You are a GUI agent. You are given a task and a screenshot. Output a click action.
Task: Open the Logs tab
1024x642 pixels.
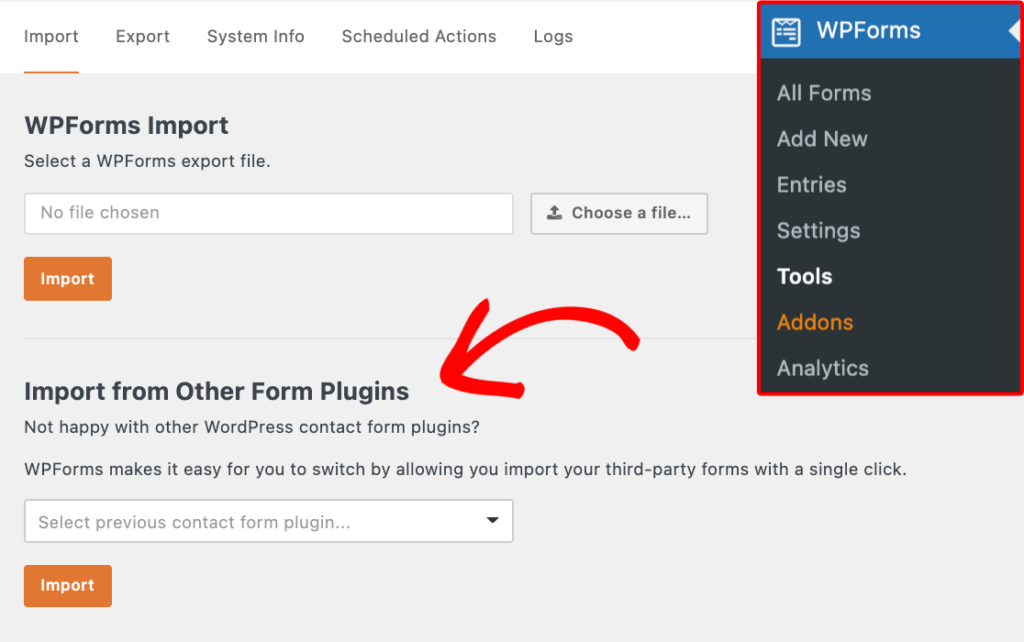[x=553, y=36]
